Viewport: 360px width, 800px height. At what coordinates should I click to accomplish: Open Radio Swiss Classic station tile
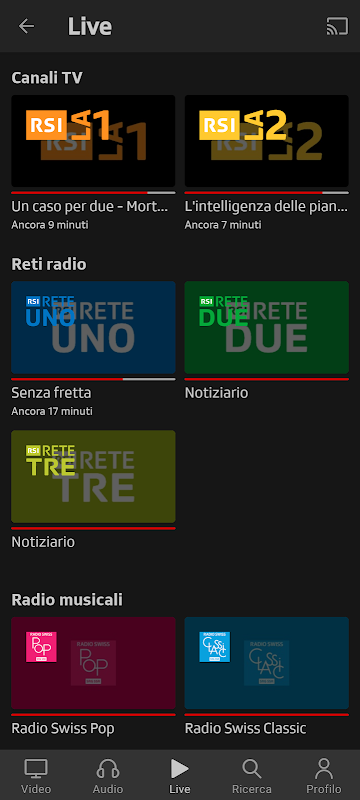(x=267, y=663)
